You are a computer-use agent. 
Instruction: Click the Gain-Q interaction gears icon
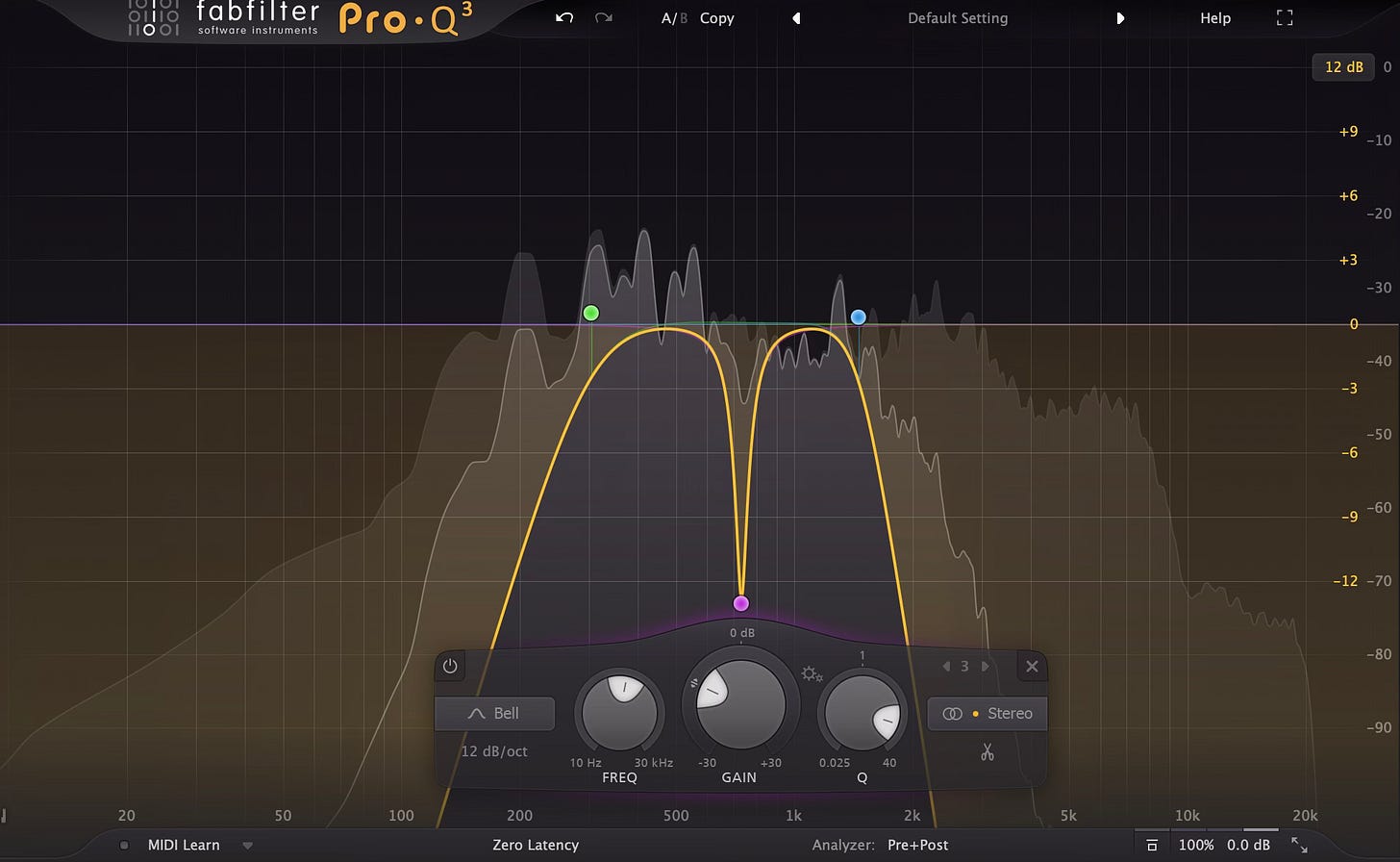click(812, 674)
